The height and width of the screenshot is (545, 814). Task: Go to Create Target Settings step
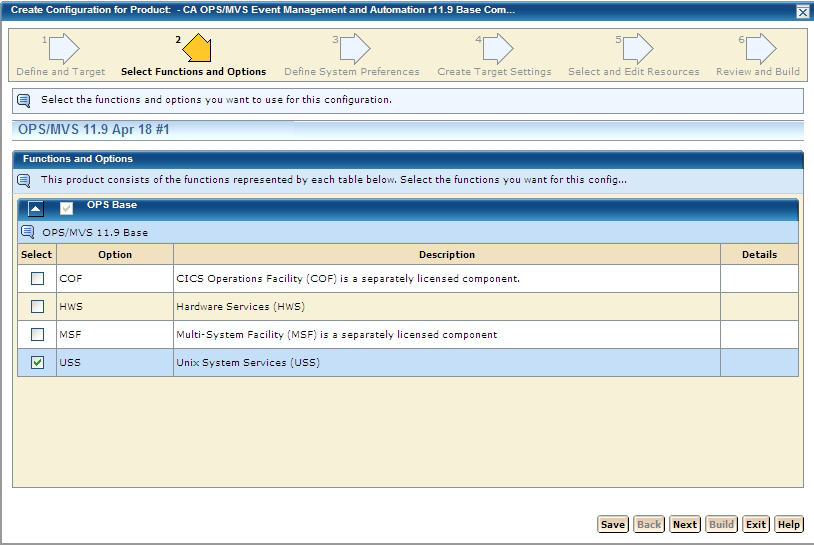(x=494, y=72)
